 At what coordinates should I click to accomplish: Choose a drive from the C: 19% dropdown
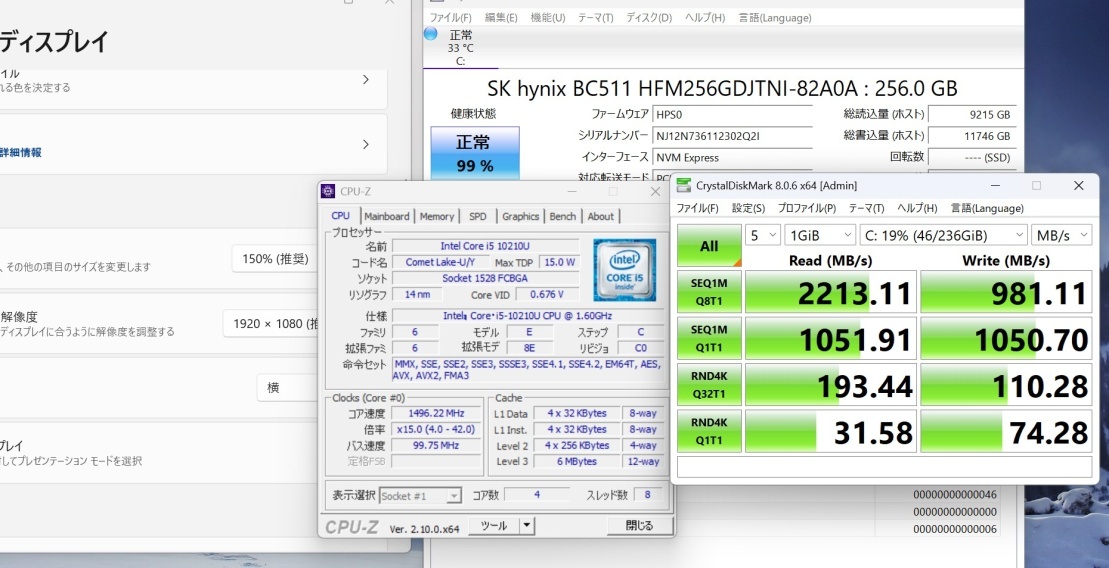pos(943,235)
